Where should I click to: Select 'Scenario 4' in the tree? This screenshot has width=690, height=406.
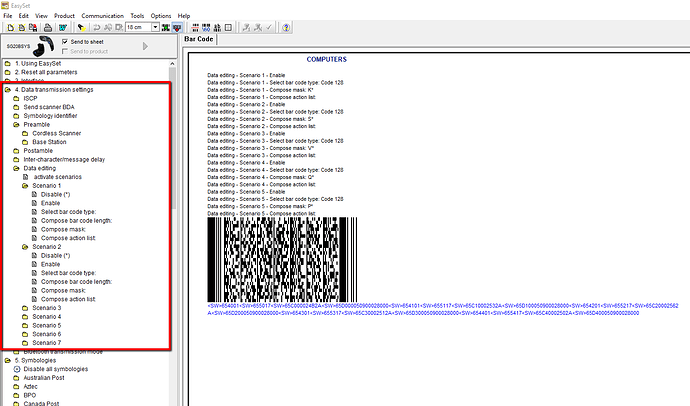click(x=47, y=317)
